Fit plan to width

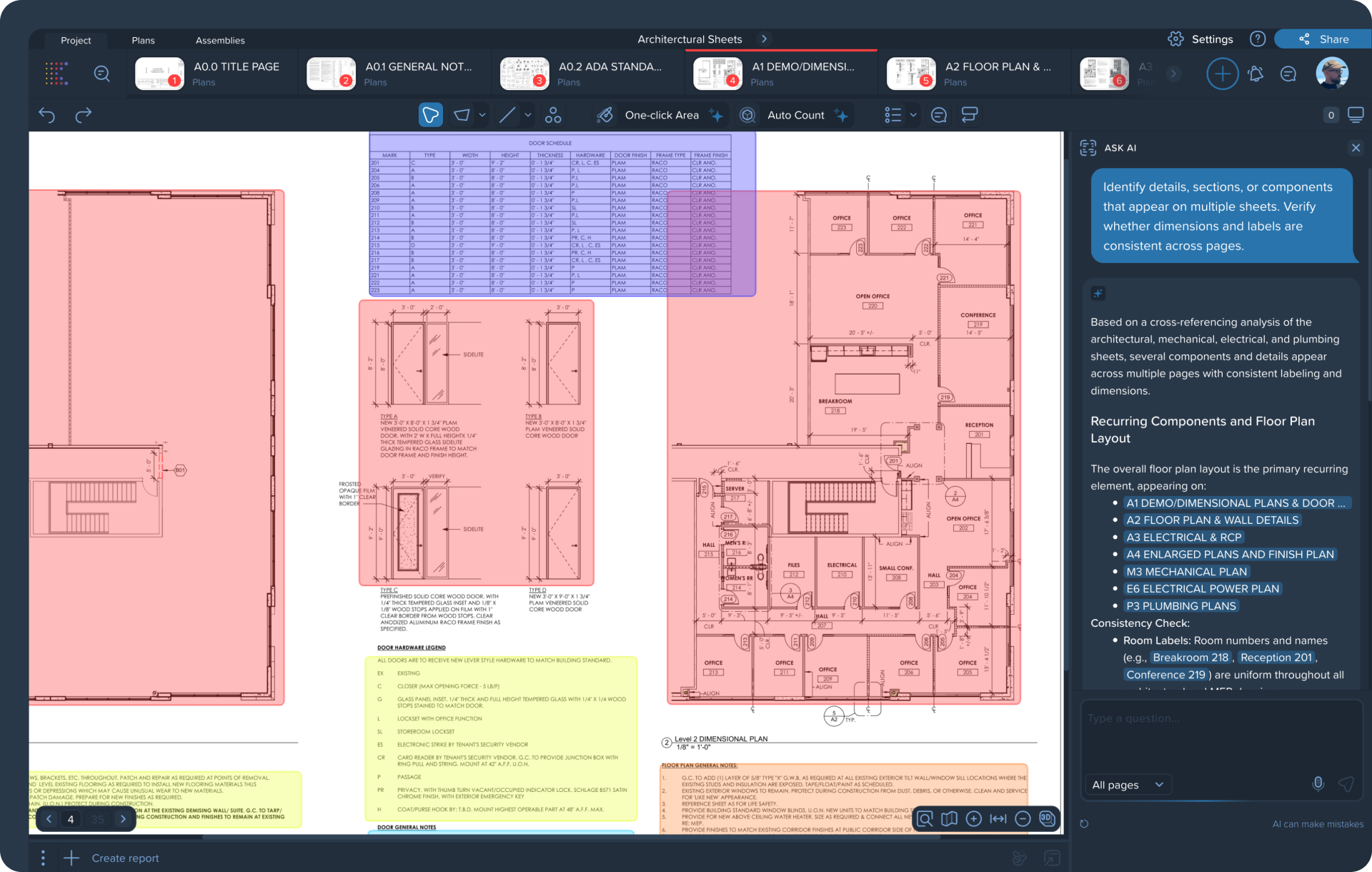pyautogui.click(x=998, y=818)
